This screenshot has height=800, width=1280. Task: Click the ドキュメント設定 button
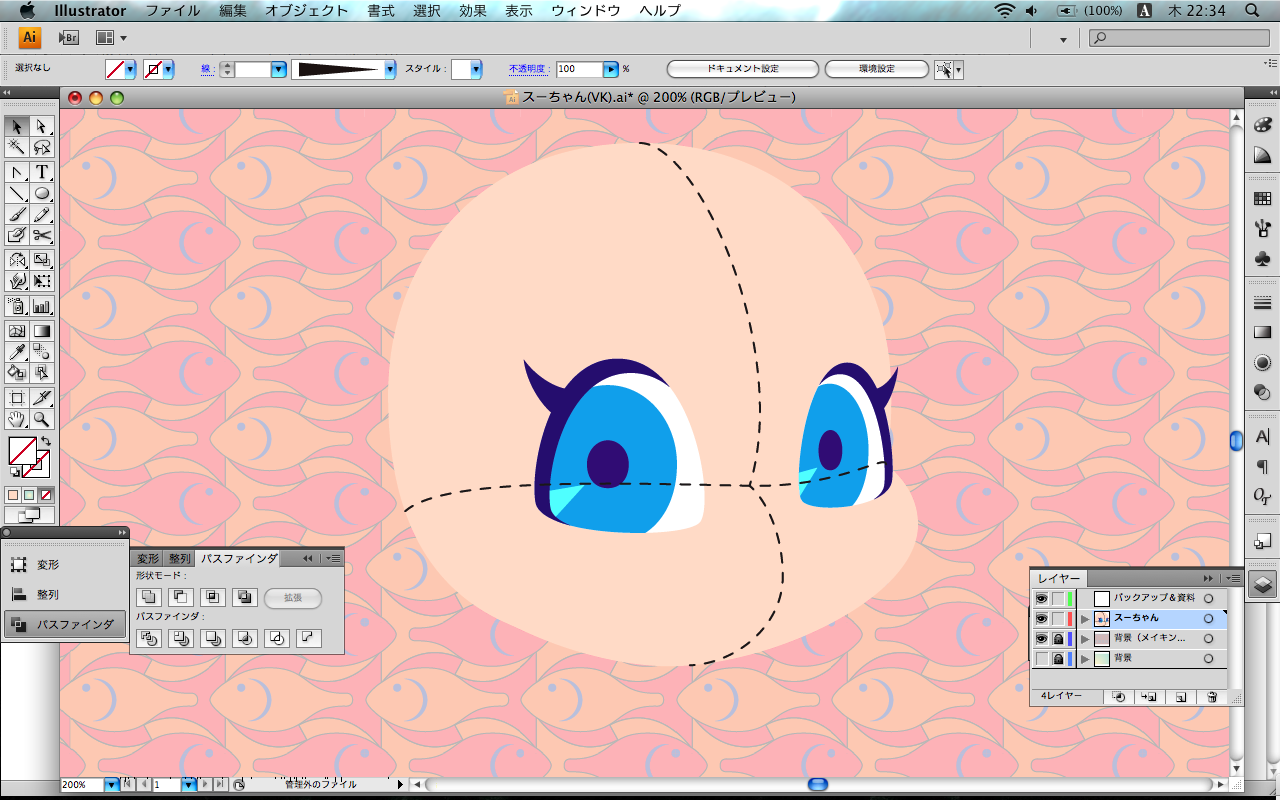(743, 69)
